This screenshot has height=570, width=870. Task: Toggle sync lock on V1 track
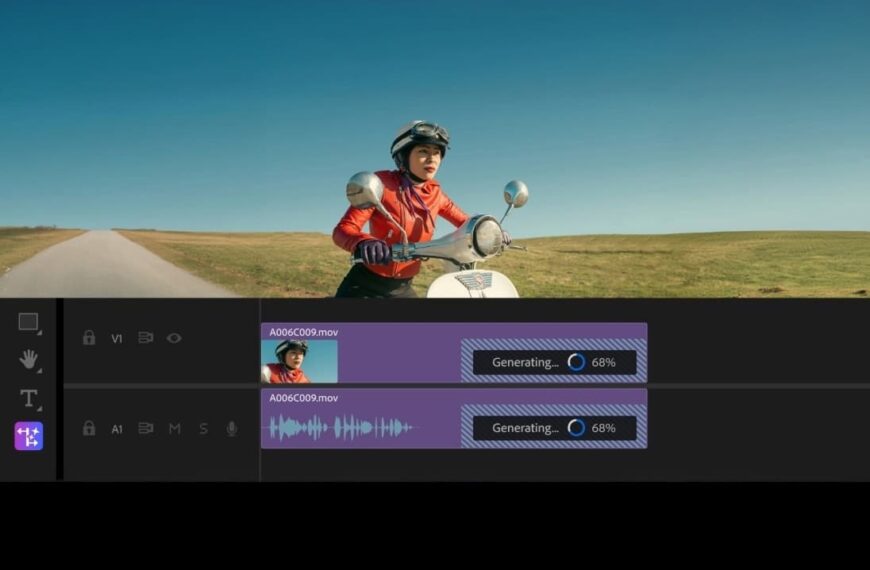(145, 338)
